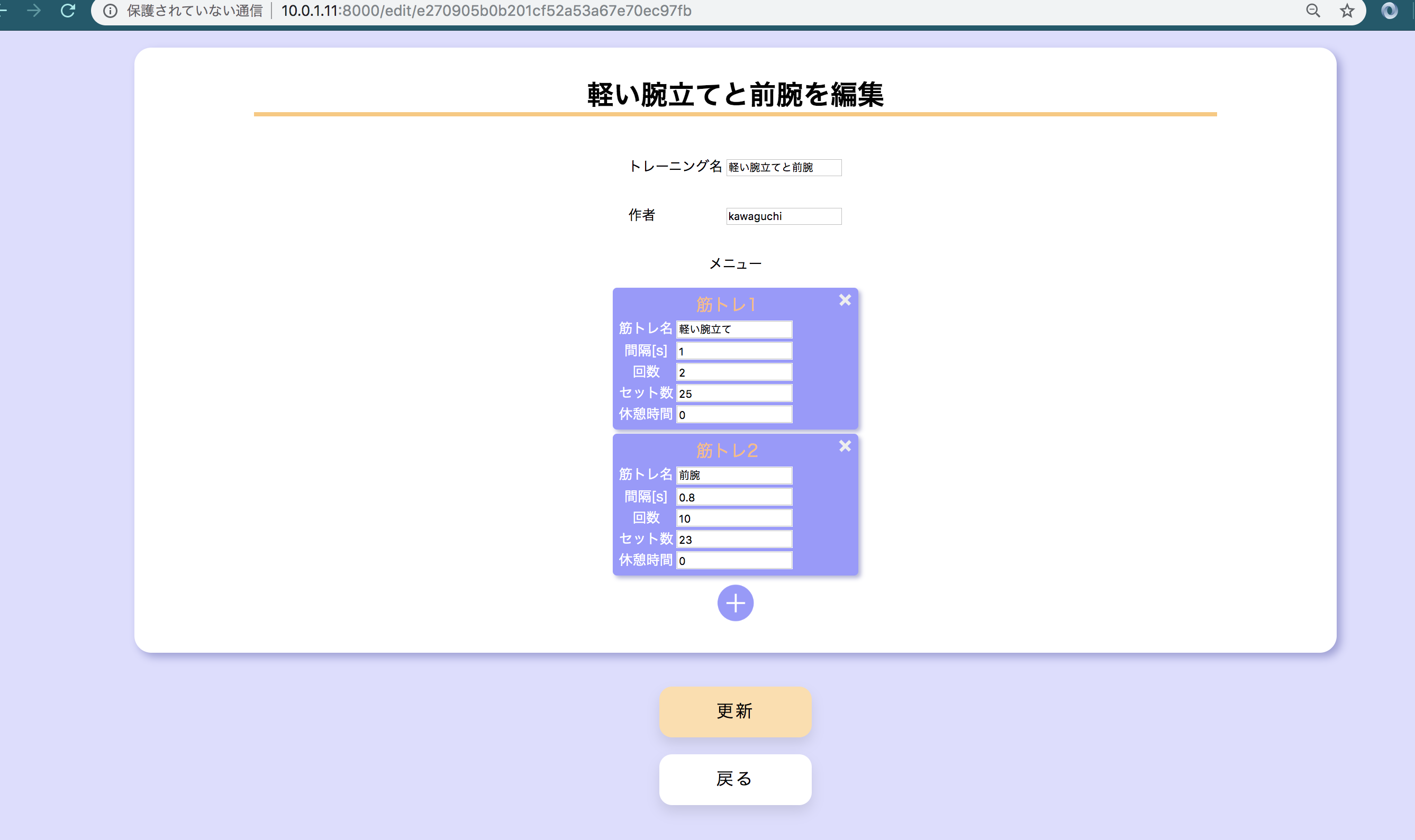Click the 作者 field containing kawaguchi
Screen dimensions: 1415x840
pyautogui.click(x=783, y=216)
